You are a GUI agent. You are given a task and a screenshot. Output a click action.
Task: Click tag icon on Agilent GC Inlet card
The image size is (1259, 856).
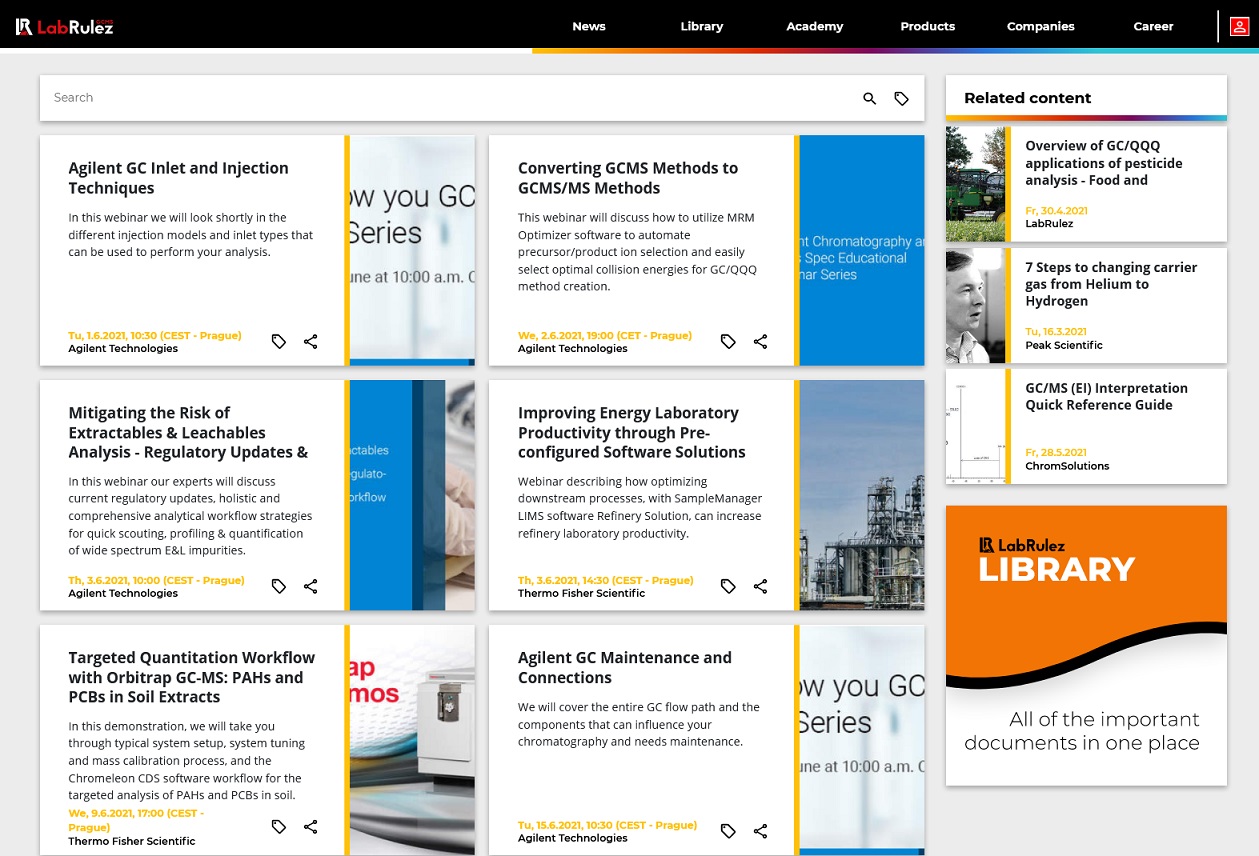279,342
